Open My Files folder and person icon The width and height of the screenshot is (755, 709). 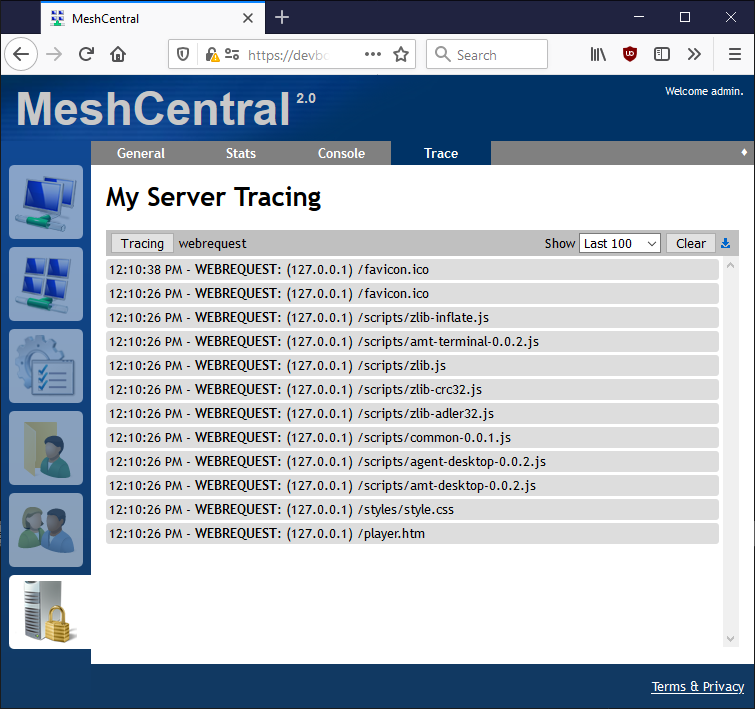tap(46, 447)
